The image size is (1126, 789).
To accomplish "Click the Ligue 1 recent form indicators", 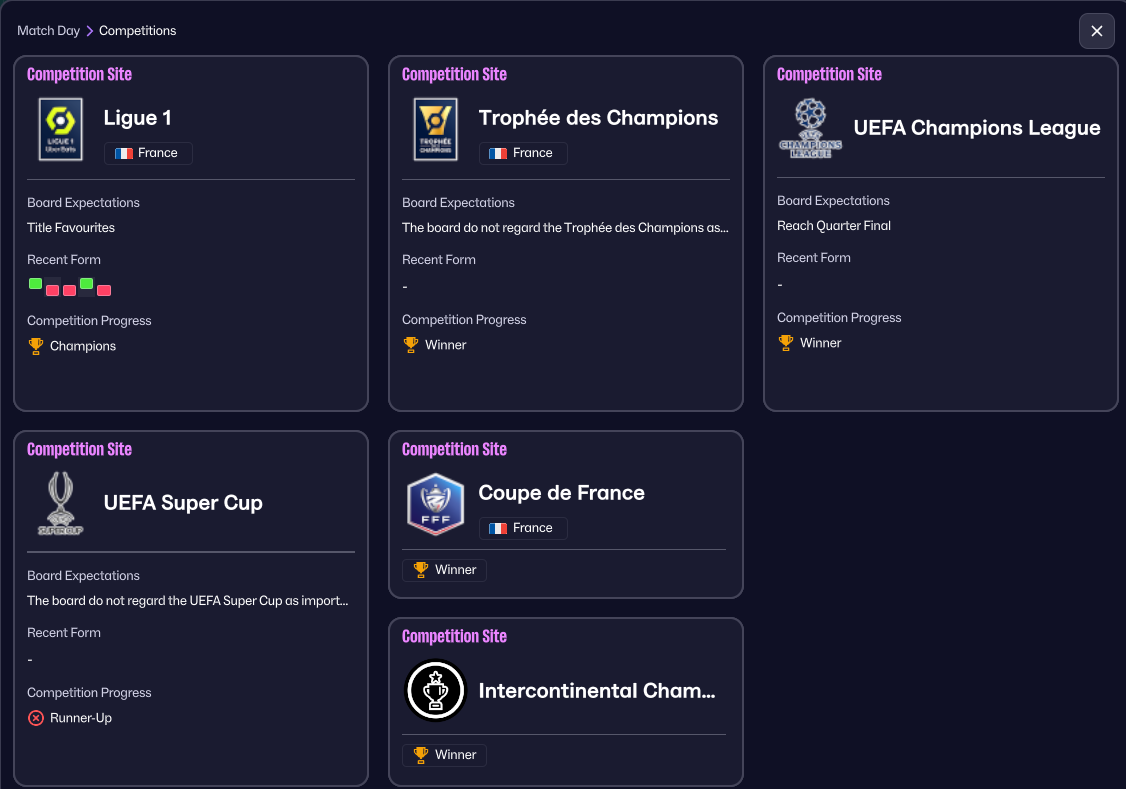I will (70, 287).
